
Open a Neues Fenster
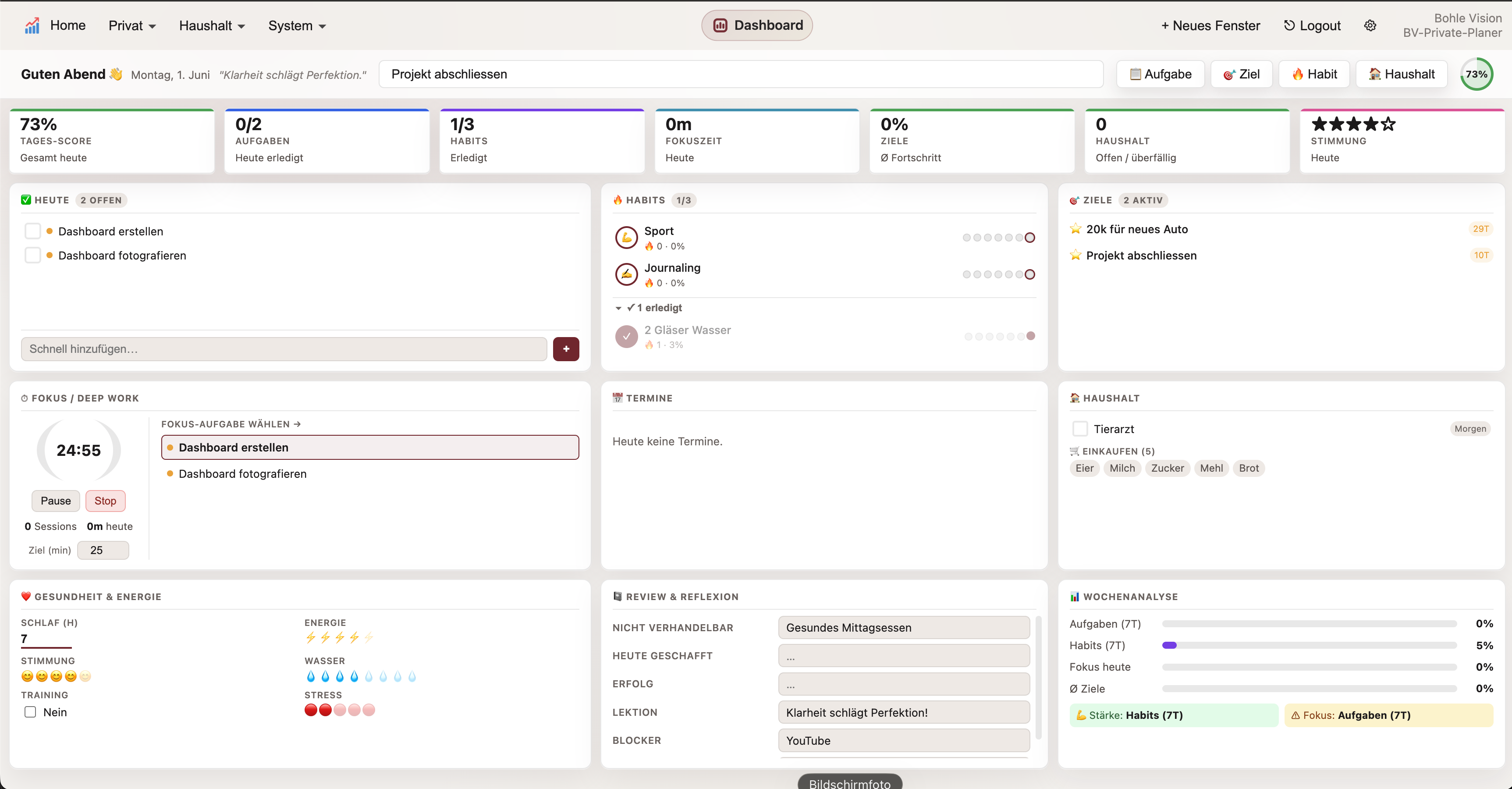pyautogui.click(x=1211, y=25)
